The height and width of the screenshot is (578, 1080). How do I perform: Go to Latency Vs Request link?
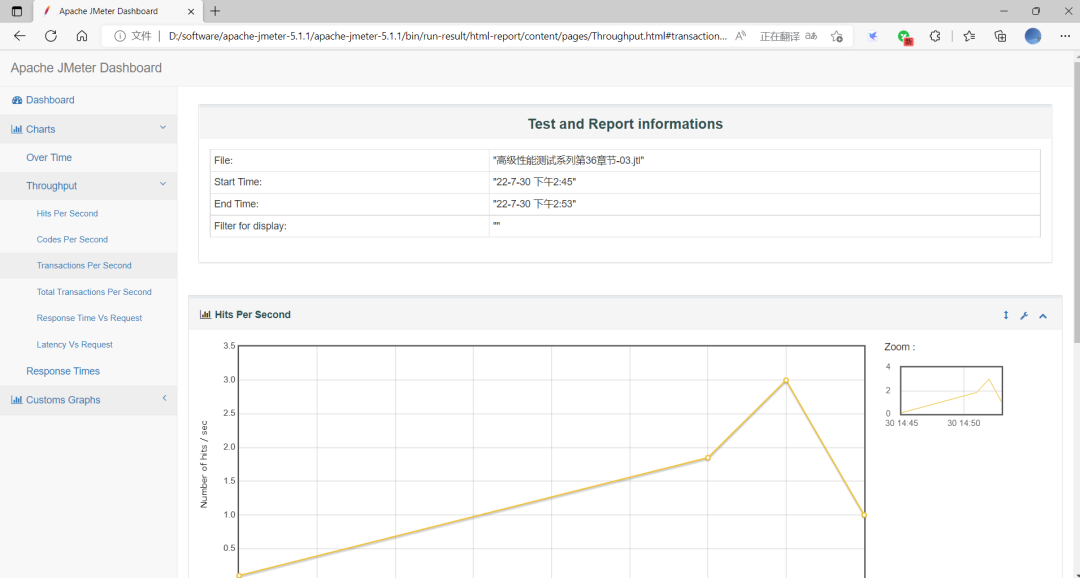[74, 344]
